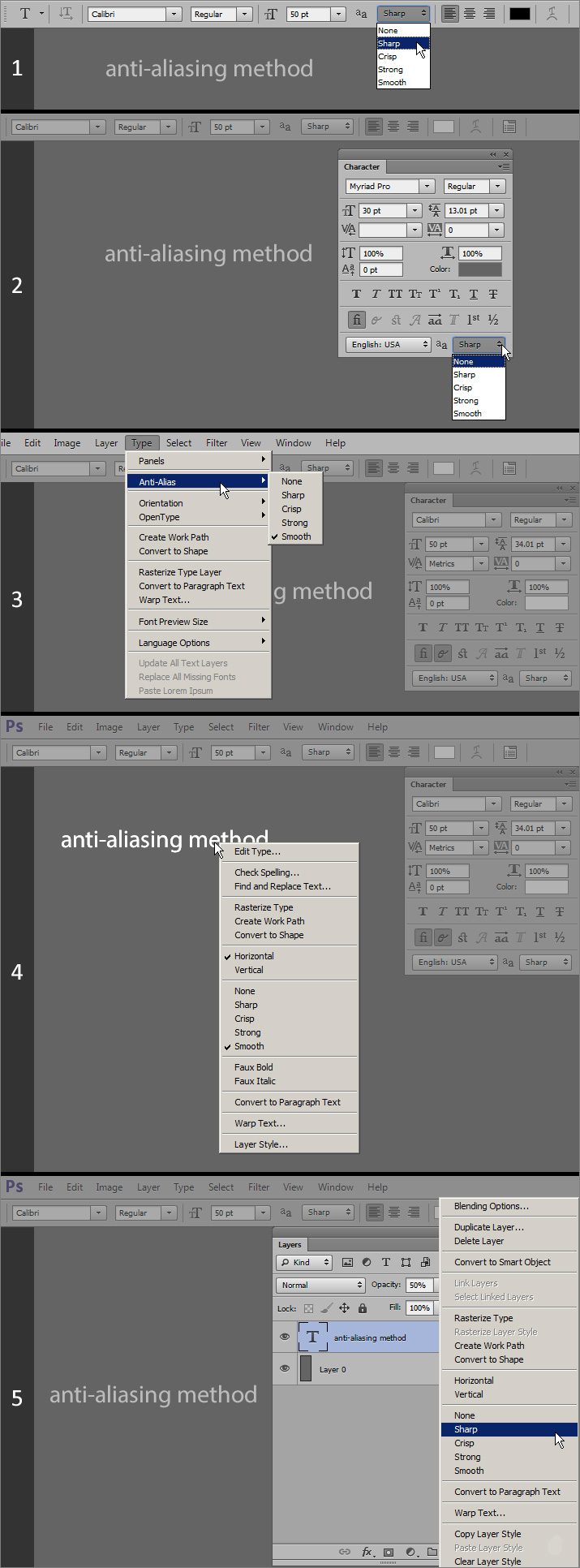Click the pixel layer filter icon
This screenshot has width=580, height=1568.
point(348,1262)
